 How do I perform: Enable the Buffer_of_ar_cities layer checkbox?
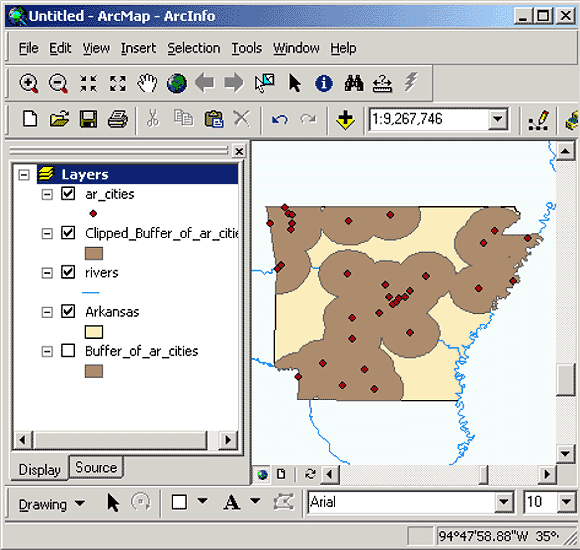(68, 351)
